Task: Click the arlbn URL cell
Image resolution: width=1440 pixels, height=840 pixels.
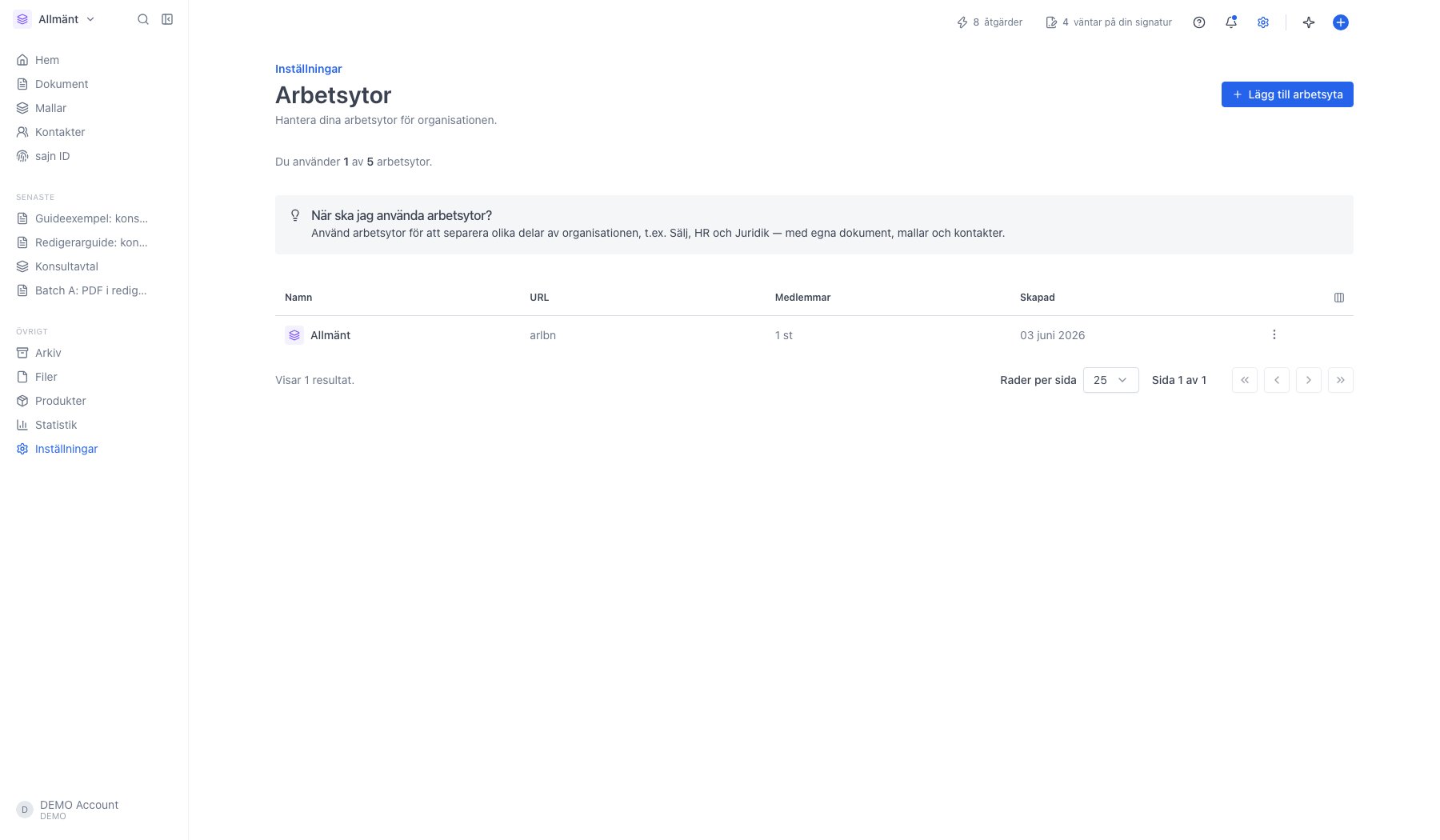Action: [x=542, y=335]
